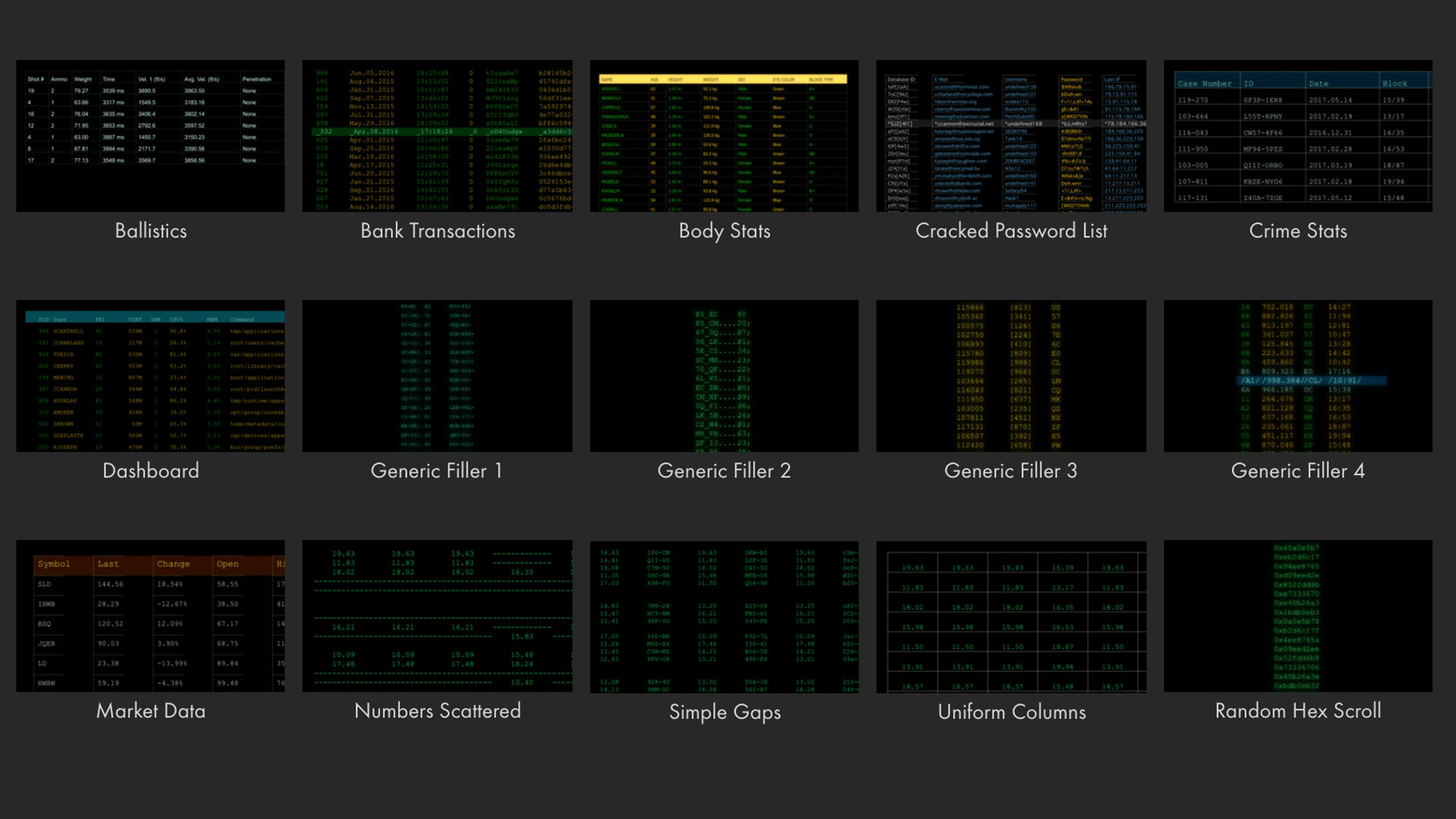Screen dimensions: 1456x819
Task: Open the Random Hex Scroll thumbnail
Action: (1298, 616)
